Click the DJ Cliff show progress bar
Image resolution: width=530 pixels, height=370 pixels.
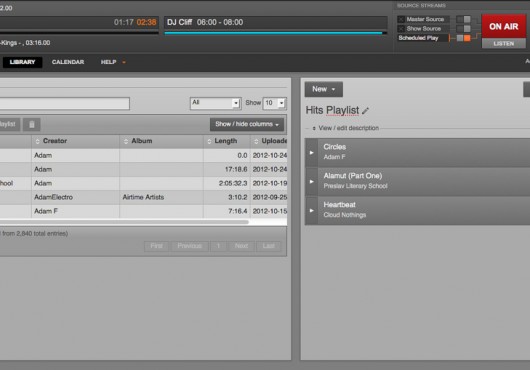click(275, 33)
